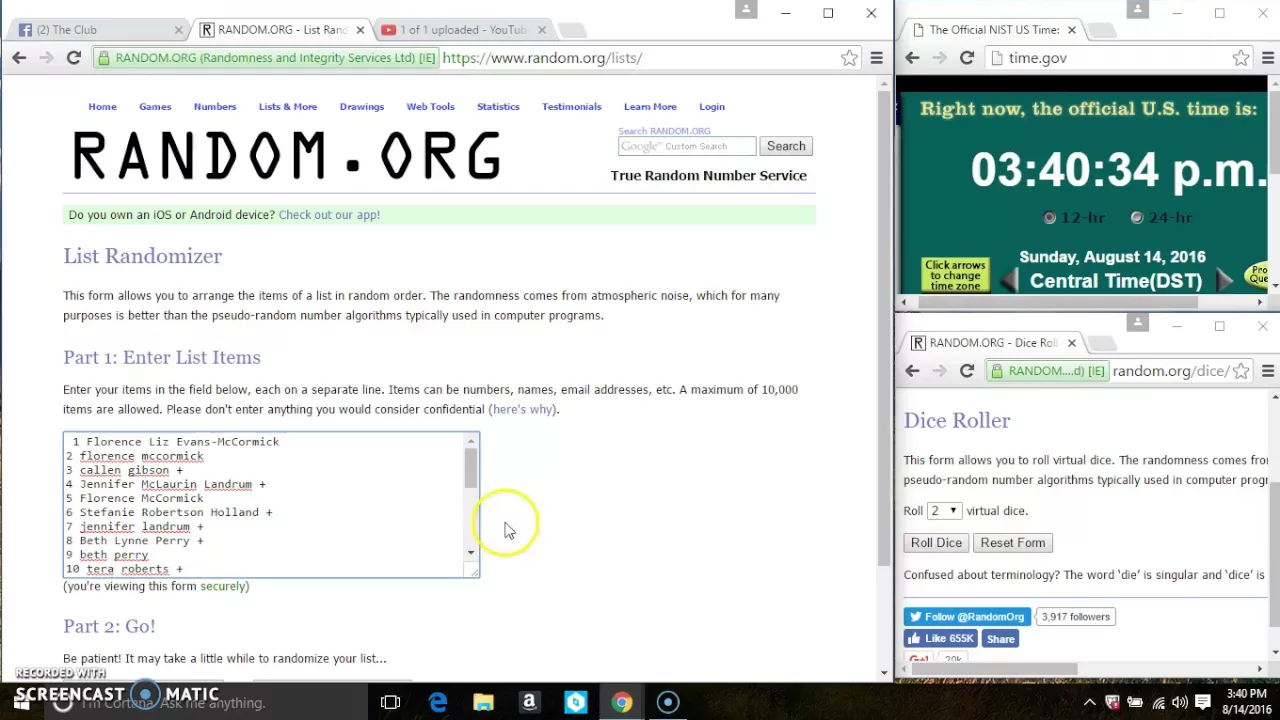This screenshot has width=1280, height=720.
Task: Reload the random.org/lists page
Action: coord(73,58)
